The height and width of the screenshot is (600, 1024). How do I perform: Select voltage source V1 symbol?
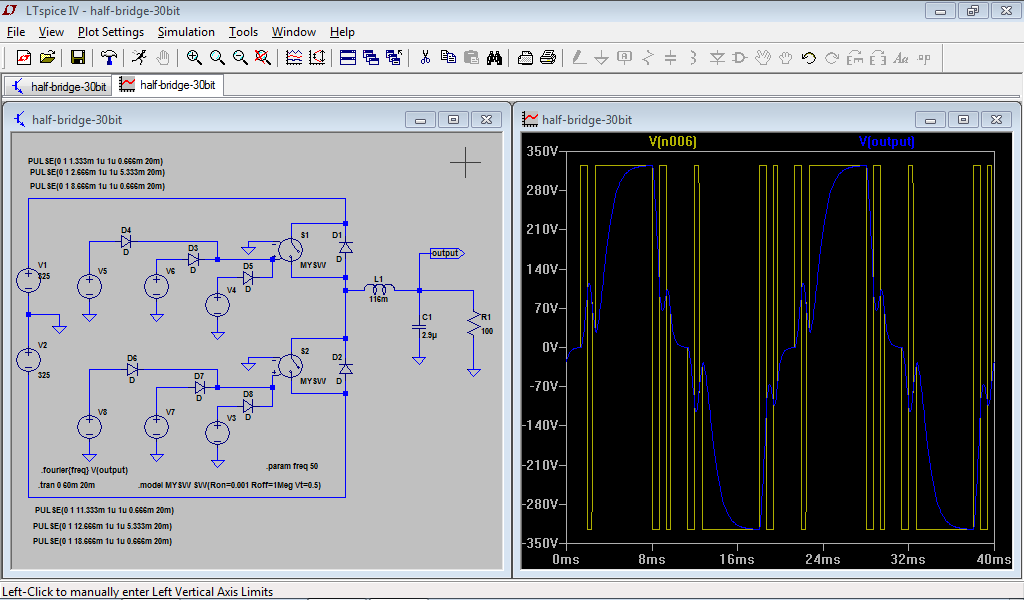[x=28, y=280]
